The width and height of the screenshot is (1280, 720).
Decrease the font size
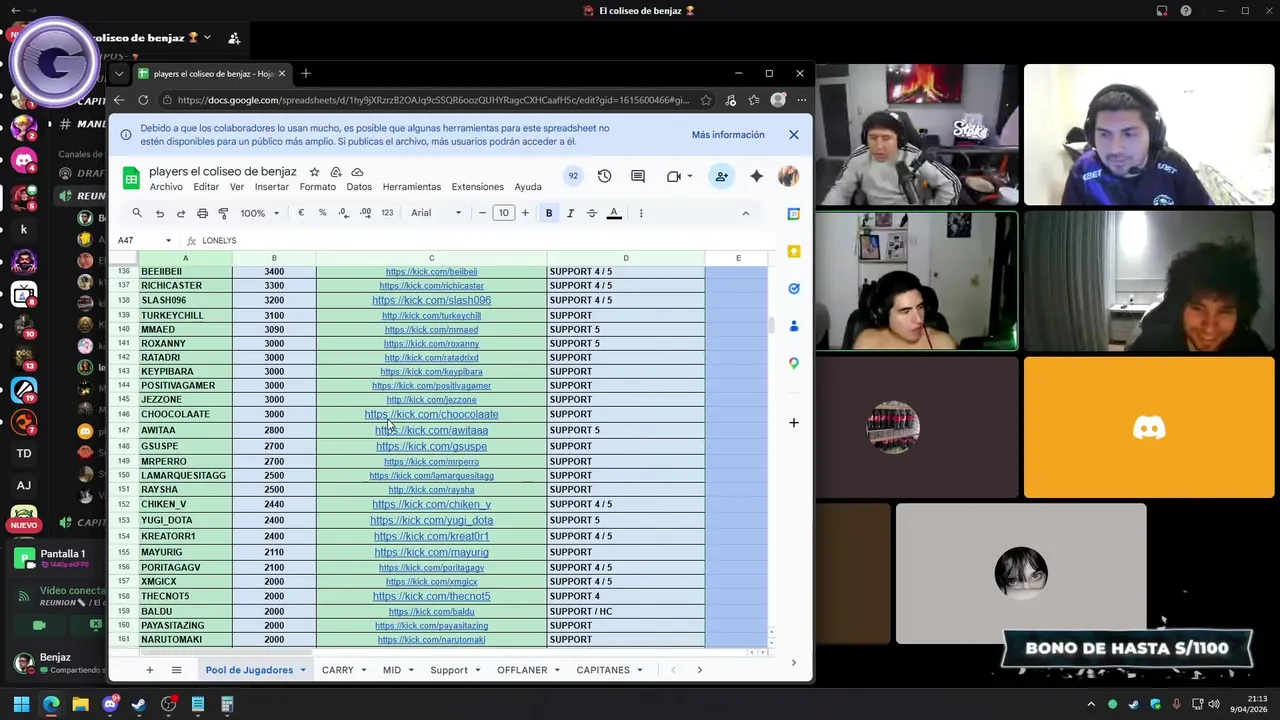pyautogui.click(x=482, y=213)
